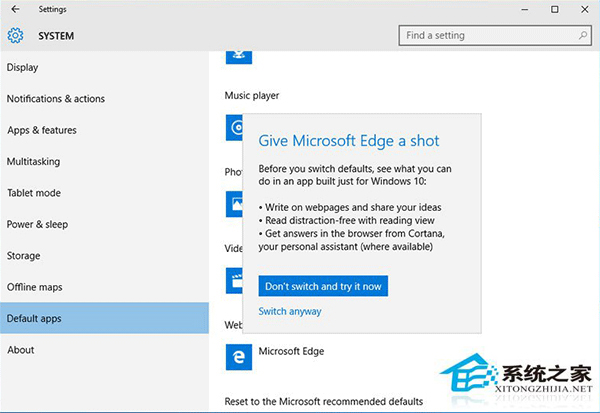Click Give Microsoft Edge a shot title
Viewport: 600px width, 413px height.
349,141
